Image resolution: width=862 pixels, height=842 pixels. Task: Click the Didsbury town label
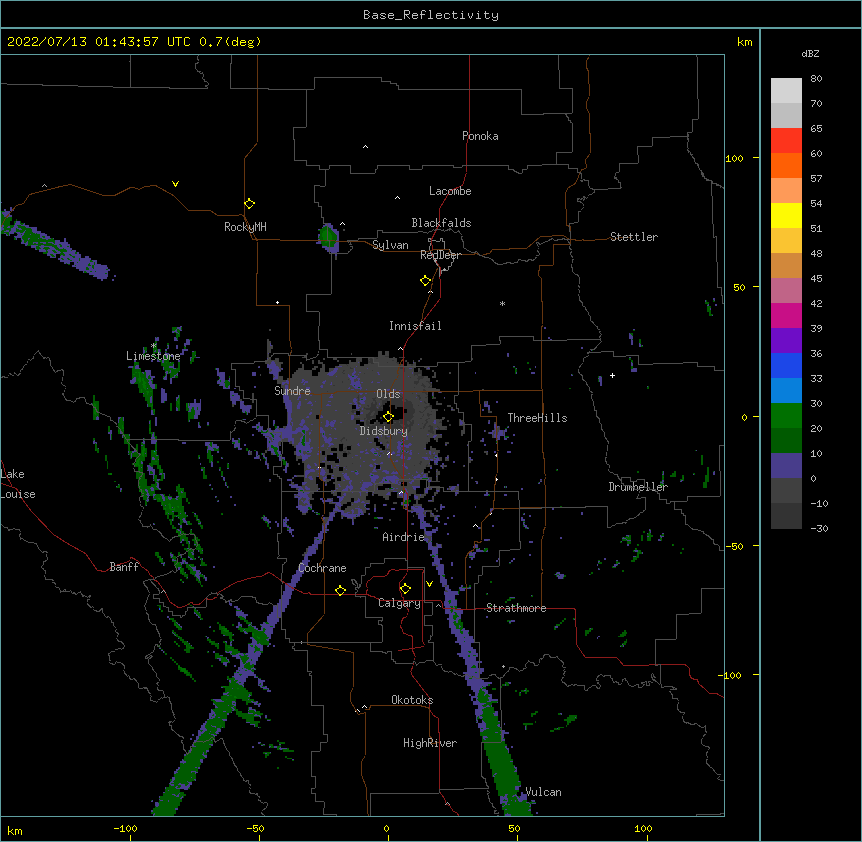(384, 431)
